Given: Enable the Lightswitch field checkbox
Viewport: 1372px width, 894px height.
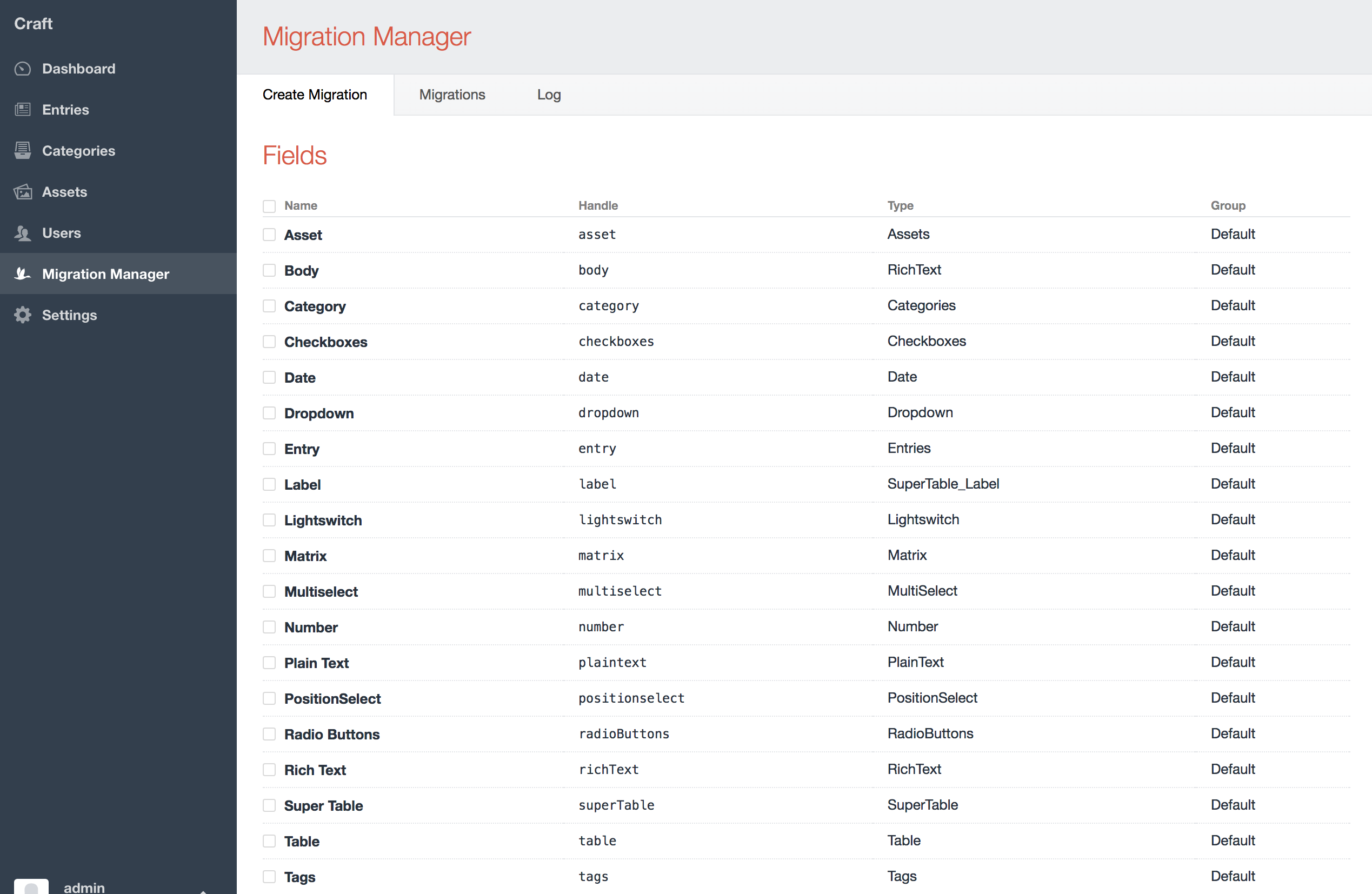Looking at the screenshot, I should click(269, 520).
